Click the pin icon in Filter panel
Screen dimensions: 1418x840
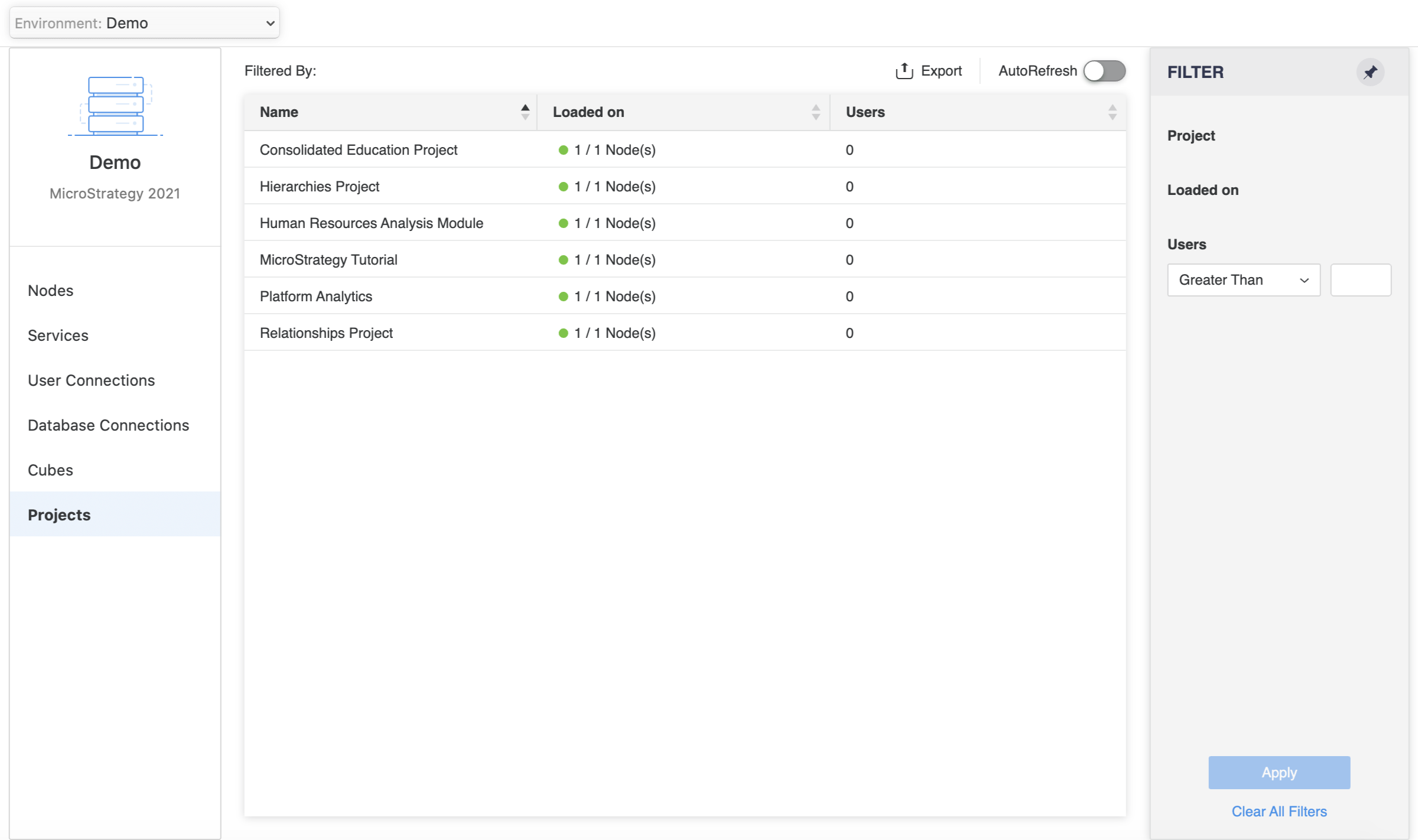point(1370,72)
